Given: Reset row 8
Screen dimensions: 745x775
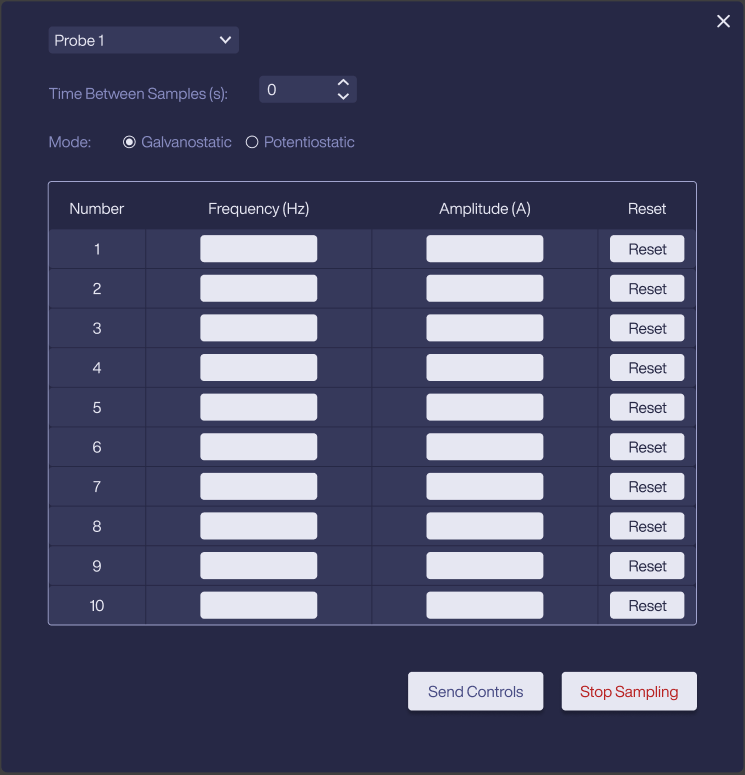Looking at the screenshot, I should (x=647, y=526).
